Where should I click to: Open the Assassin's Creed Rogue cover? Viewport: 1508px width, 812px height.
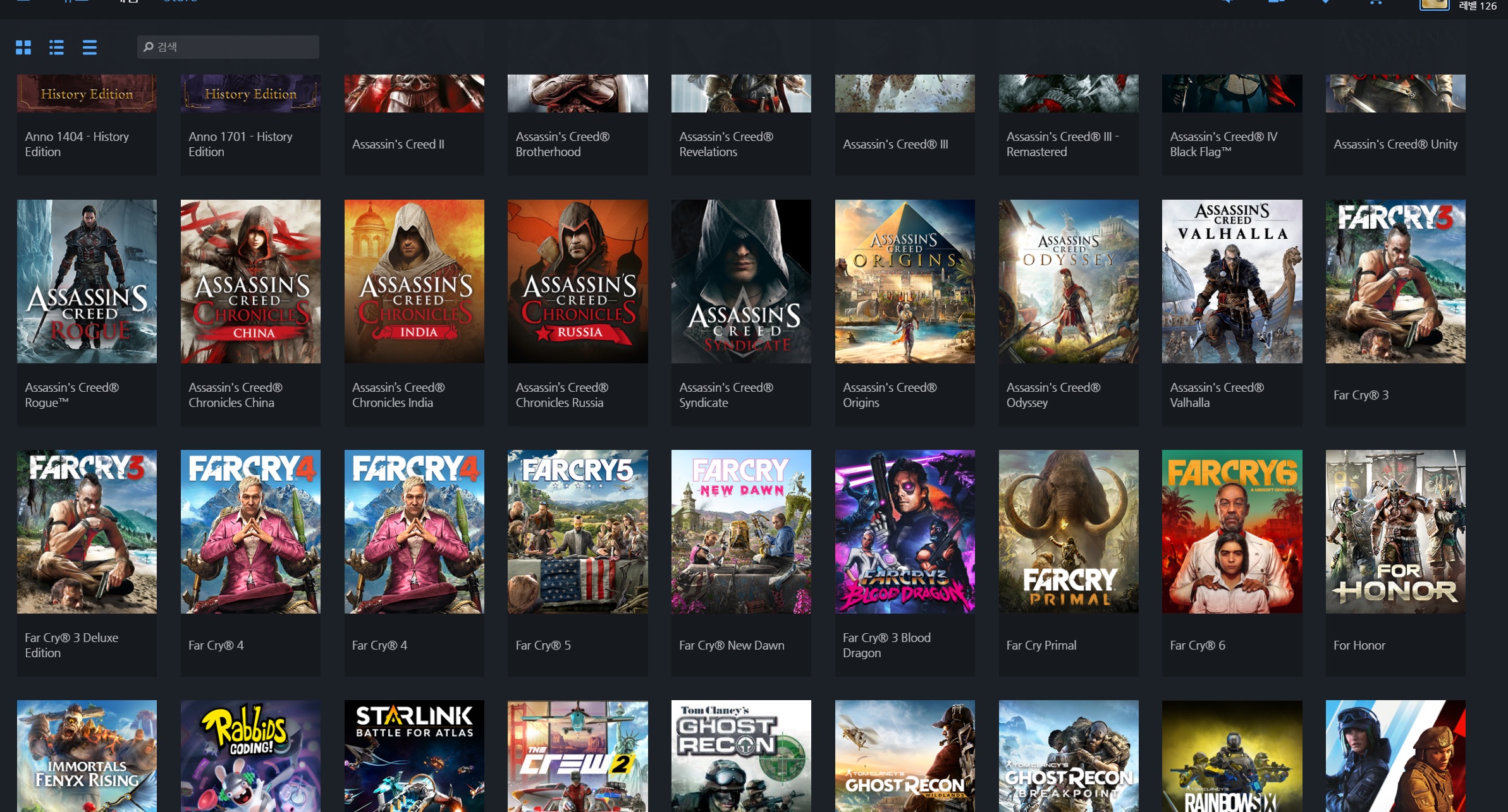pyautogui.click(x=87, y=281)
